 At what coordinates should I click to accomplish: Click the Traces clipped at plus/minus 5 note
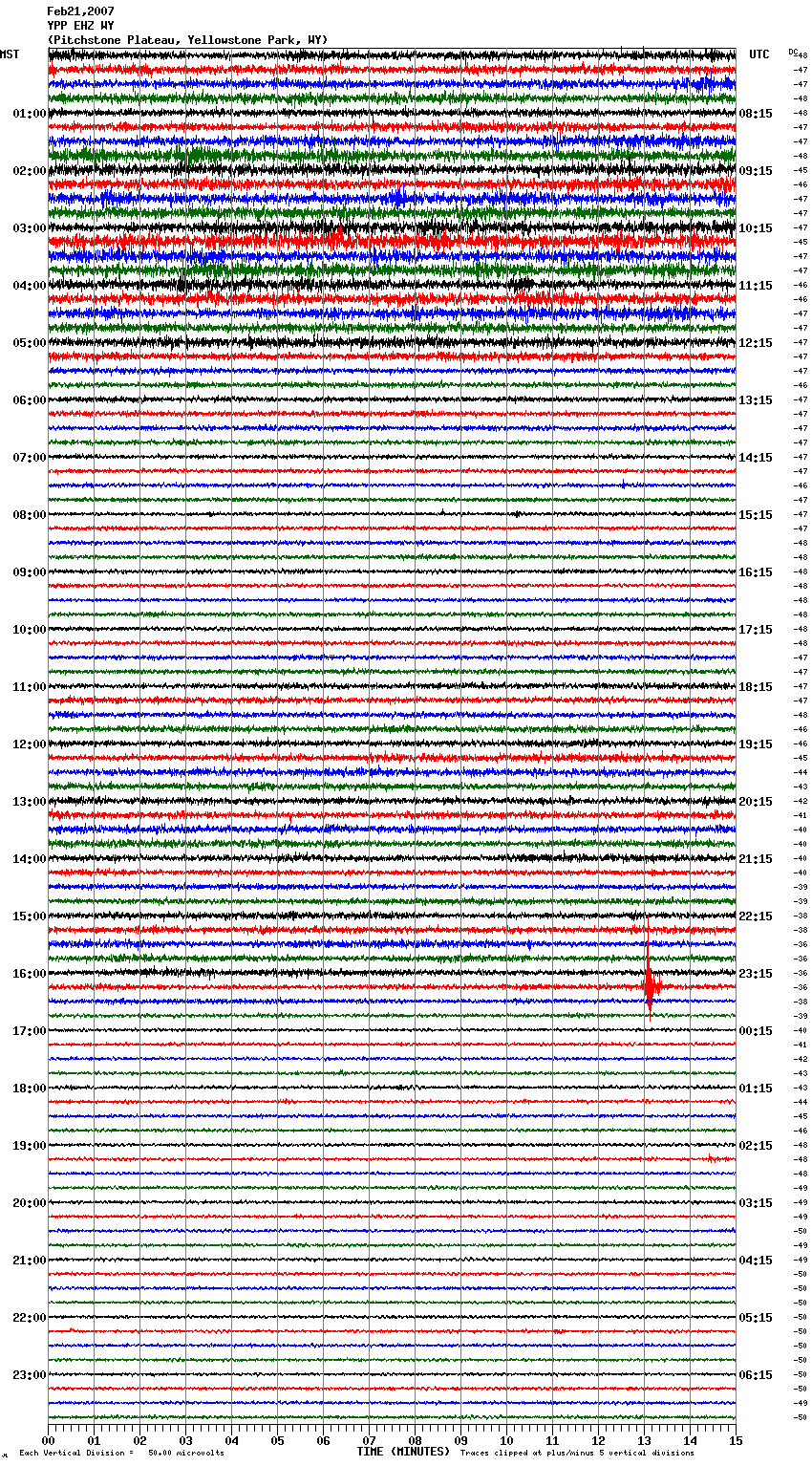577,1453
